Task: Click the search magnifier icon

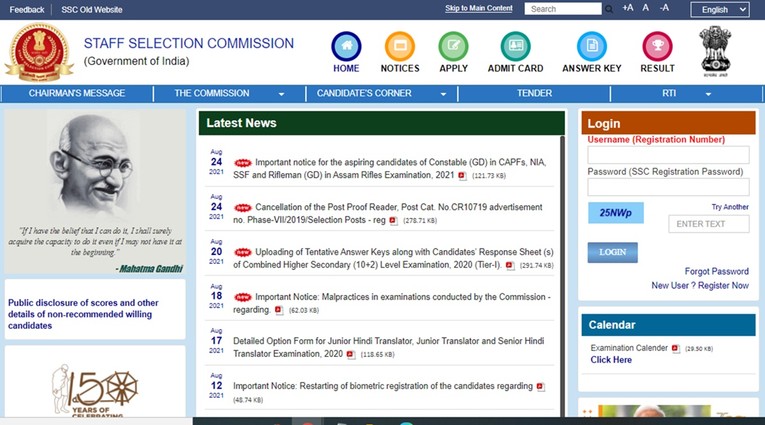Action: coord(611,9)
